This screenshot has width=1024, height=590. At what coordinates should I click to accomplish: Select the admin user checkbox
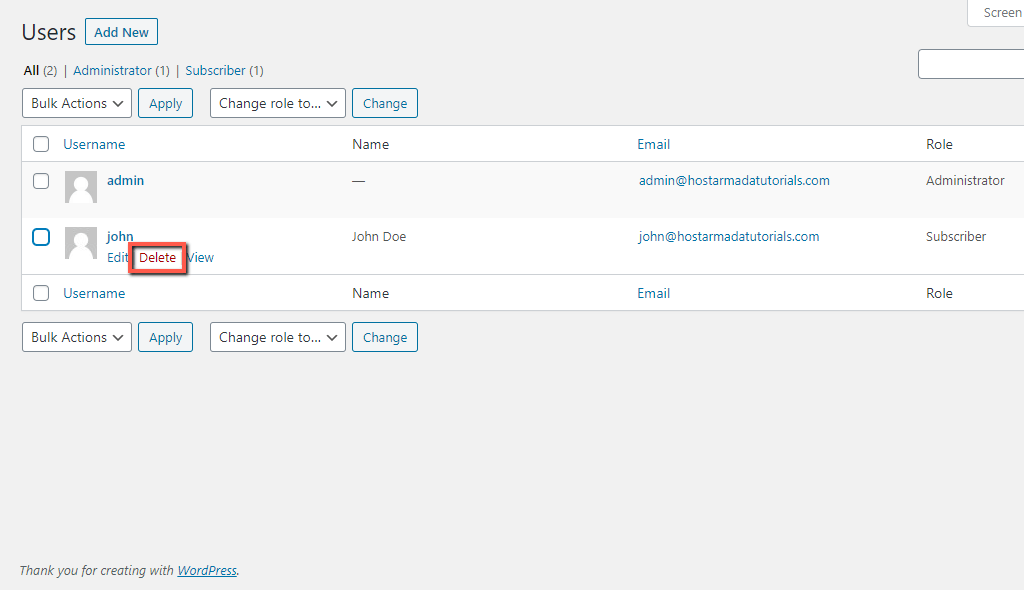click(x=41, y=181)
